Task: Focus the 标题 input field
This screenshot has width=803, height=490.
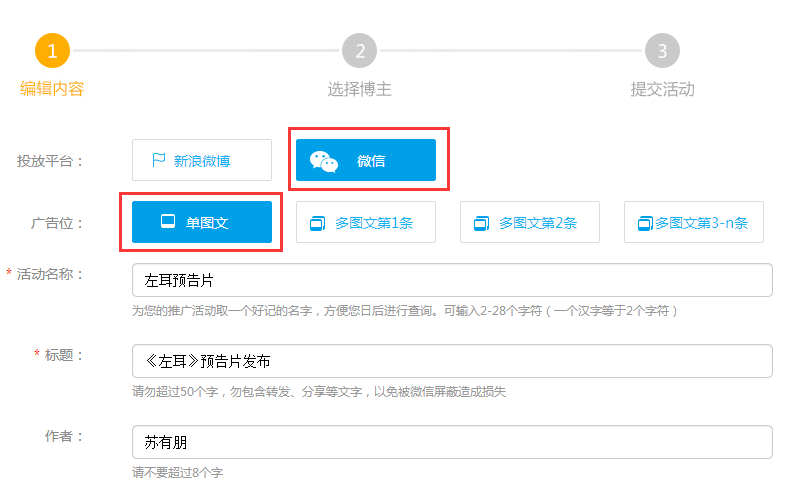Action: pos(452,361)
